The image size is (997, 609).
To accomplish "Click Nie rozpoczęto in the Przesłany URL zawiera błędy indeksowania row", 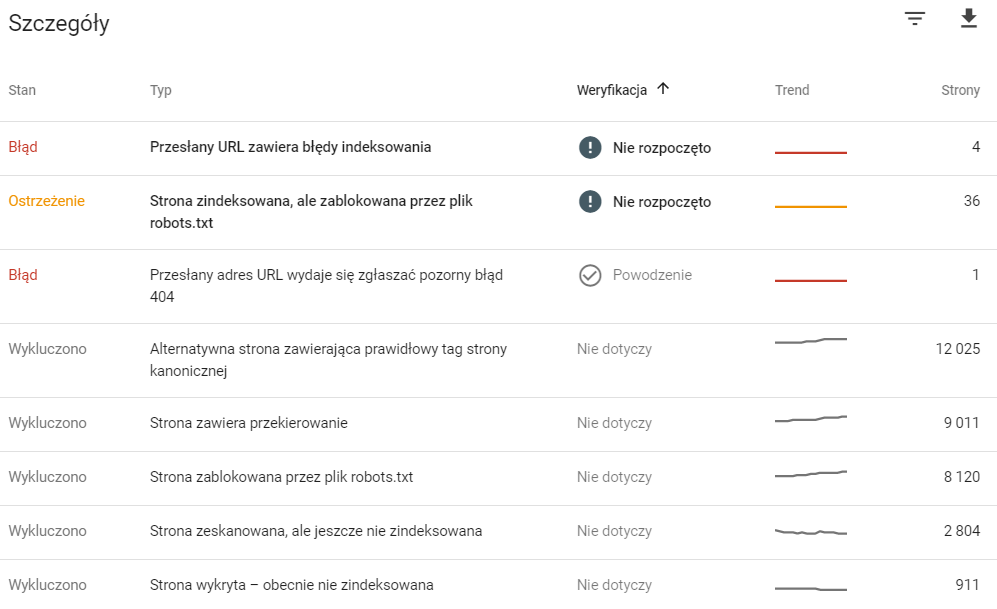I will click(x=662, y=148).
